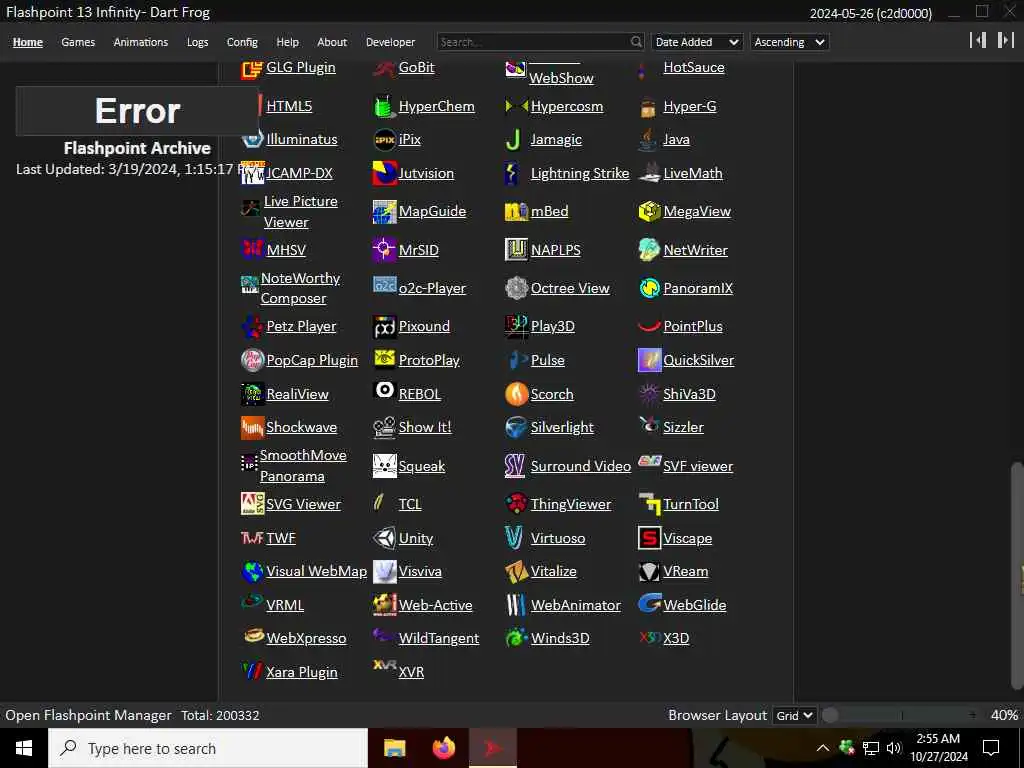Click the VReam icon

pyautogui.click(x=649, y=571)
